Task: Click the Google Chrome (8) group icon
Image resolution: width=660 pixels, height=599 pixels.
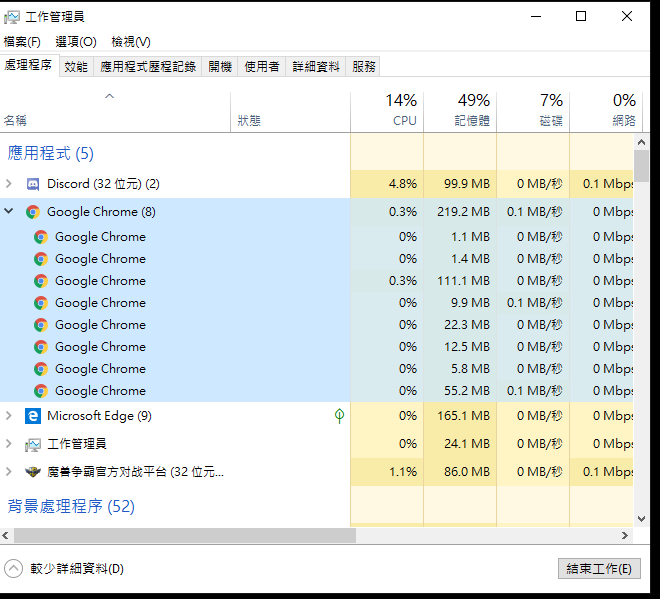Action: (33, 212)
